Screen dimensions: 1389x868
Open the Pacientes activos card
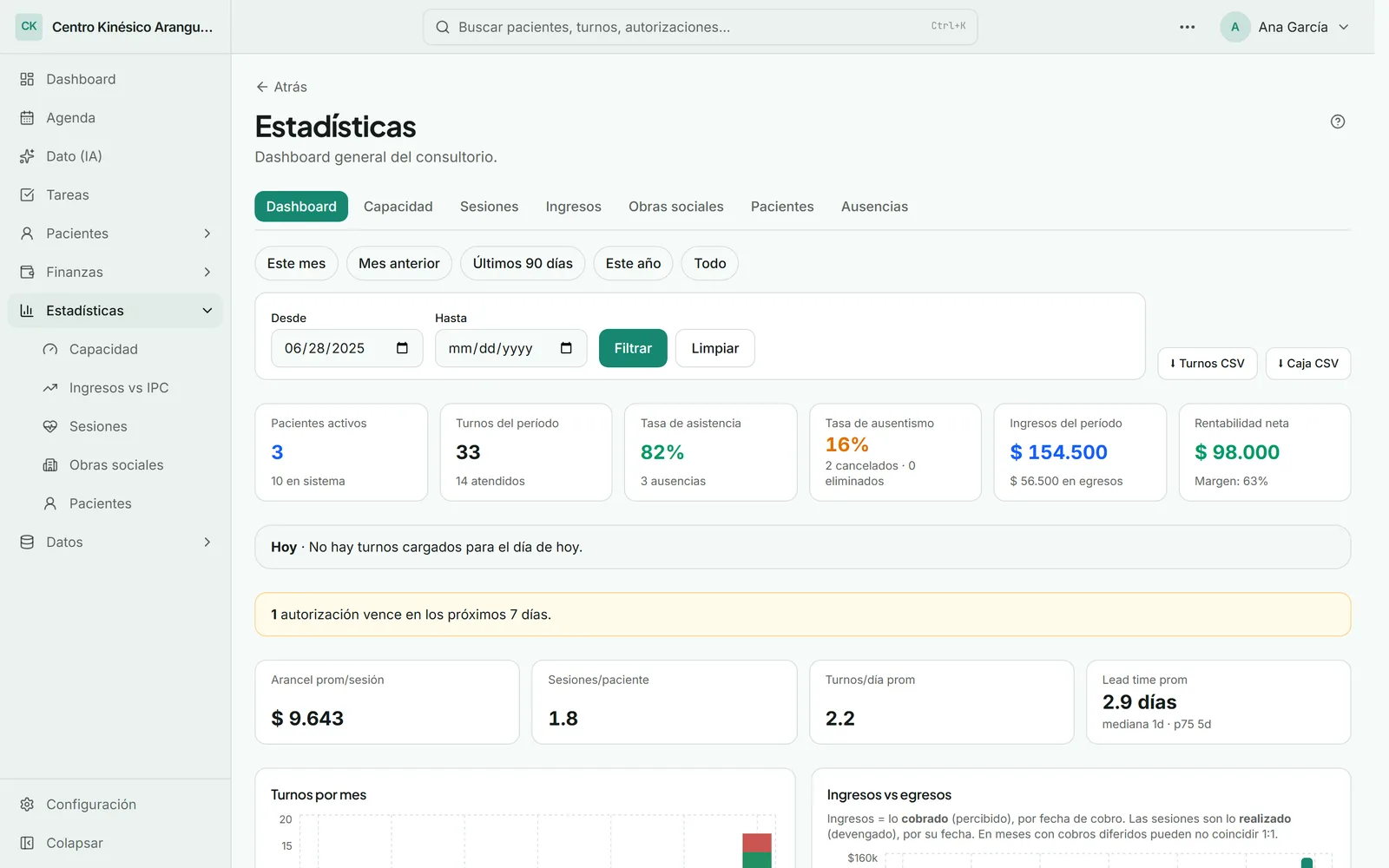[341, 452]
